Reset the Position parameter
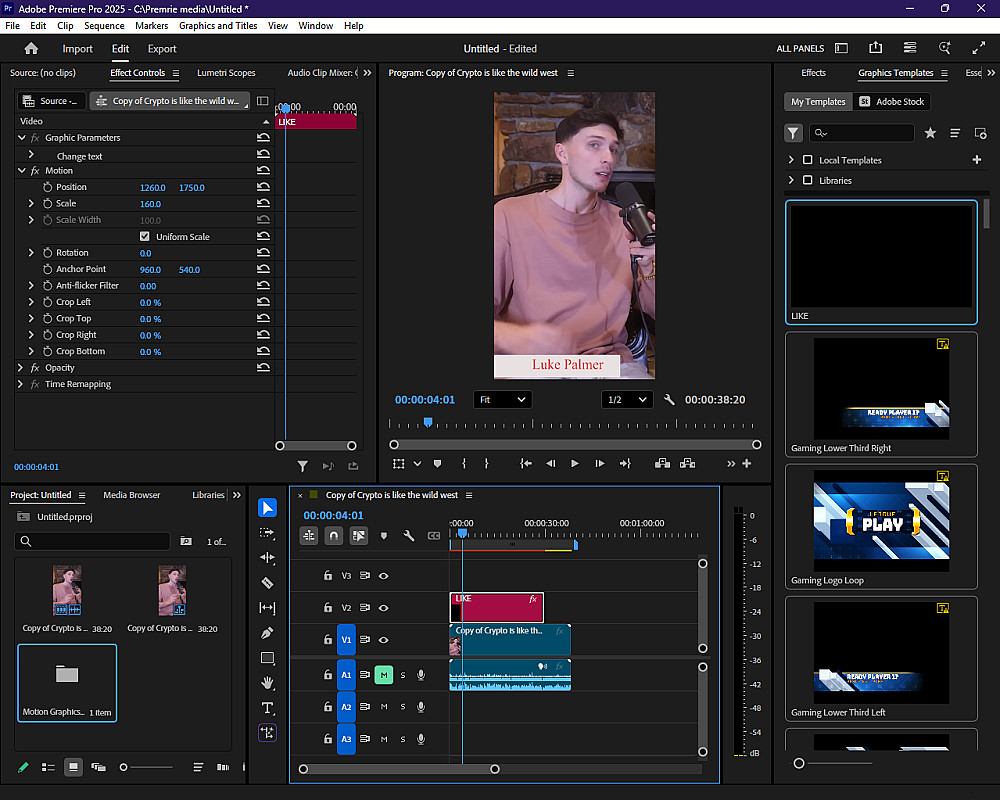 pos(263,187)
